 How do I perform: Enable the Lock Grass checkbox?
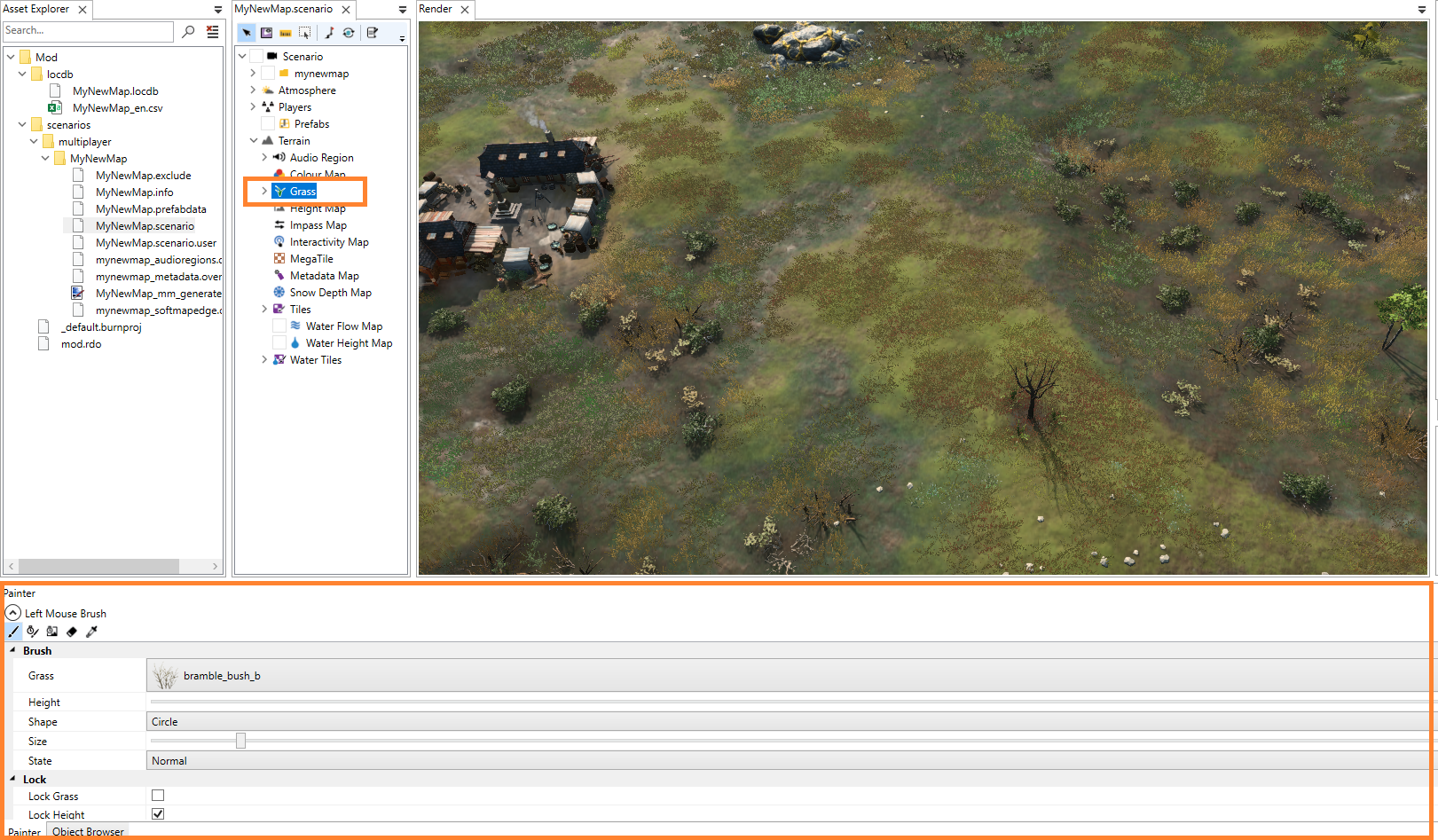pyautogui.click(x=158, y=796)
